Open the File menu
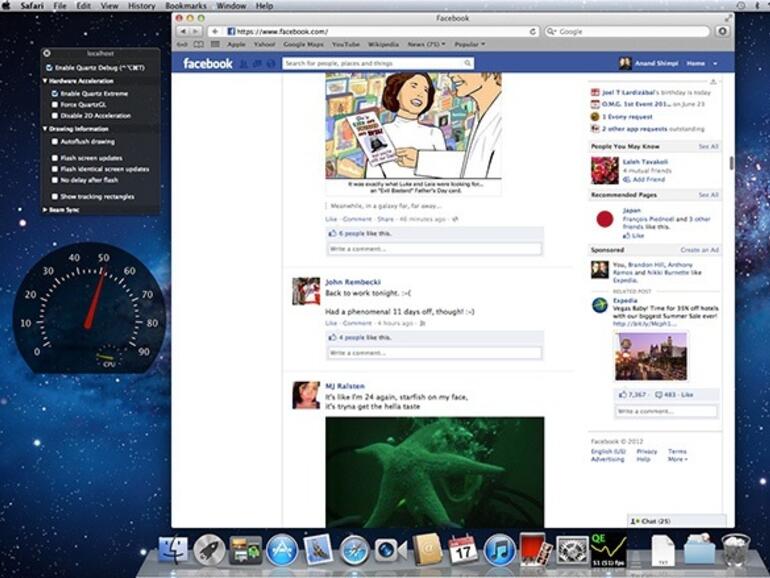Viewport: 770px width, 578px height. coord(59,6)
